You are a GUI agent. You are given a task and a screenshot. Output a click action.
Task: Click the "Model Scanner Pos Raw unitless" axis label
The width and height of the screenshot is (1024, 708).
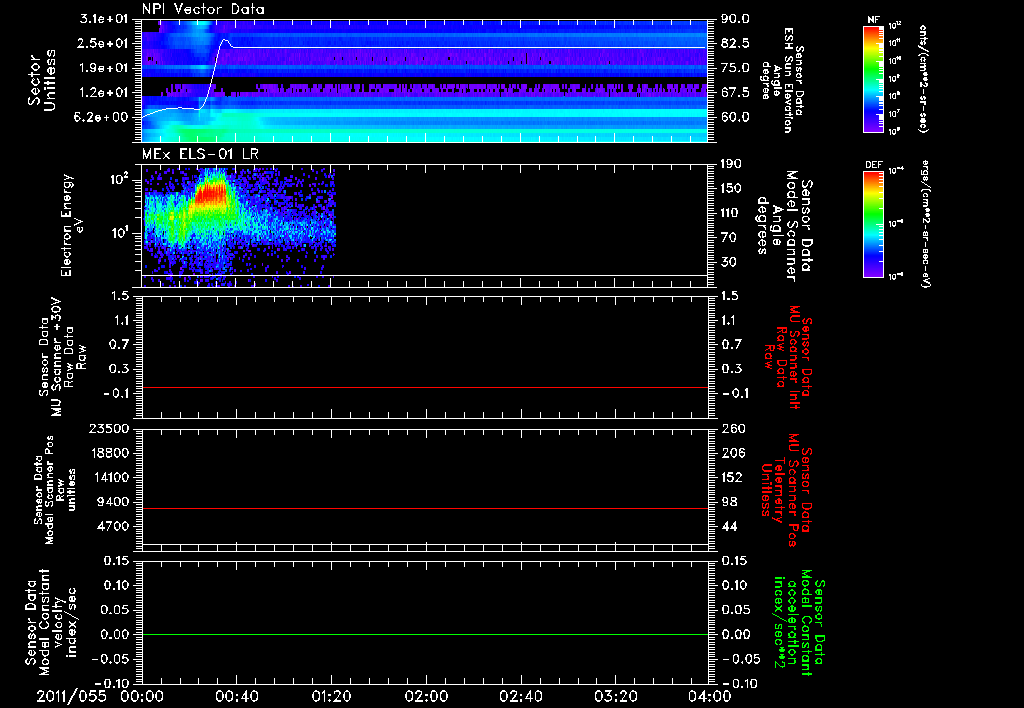tap(55, 490)
